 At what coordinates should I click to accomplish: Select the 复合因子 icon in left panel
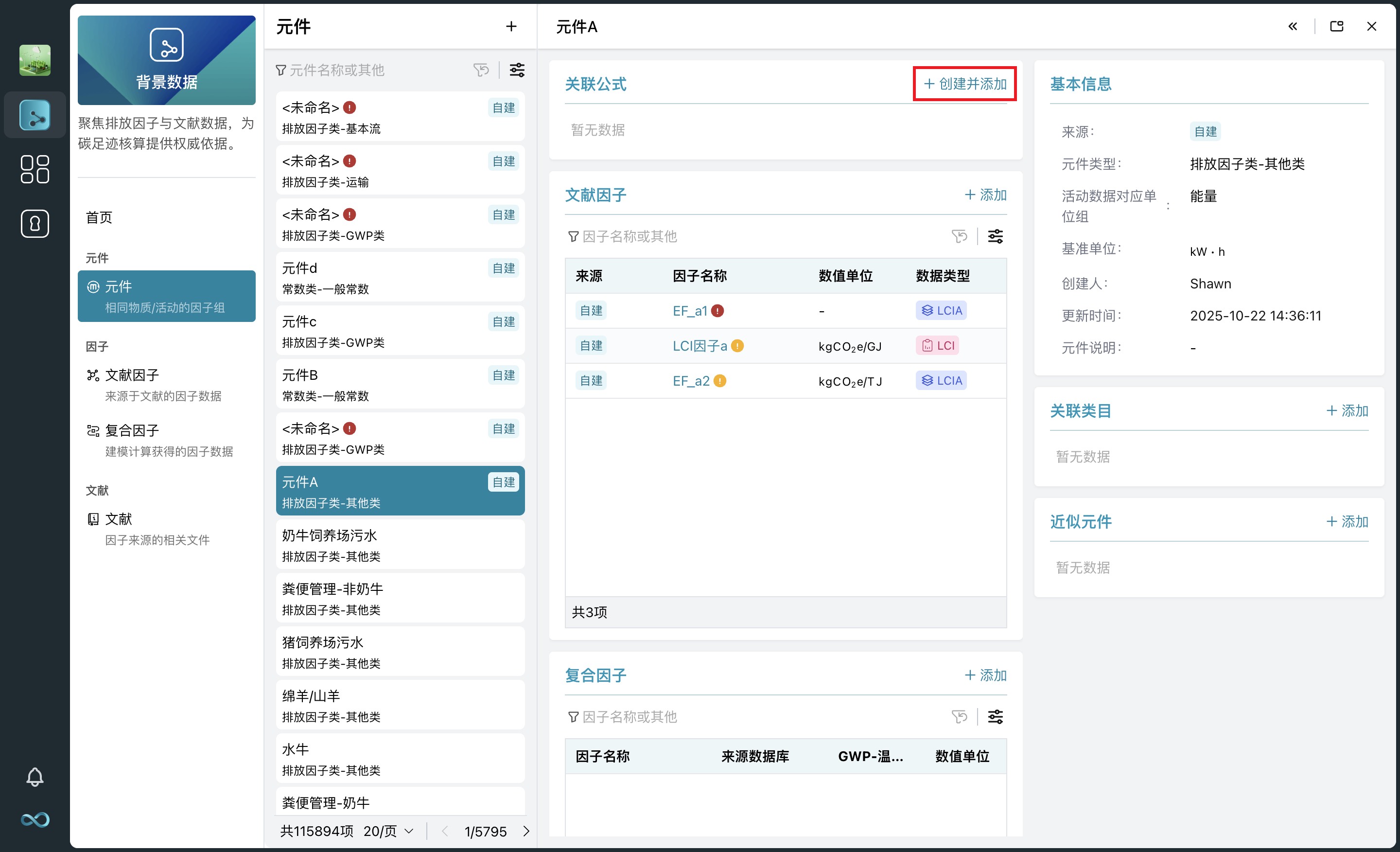pyautogui.click(x=93, y=430)
